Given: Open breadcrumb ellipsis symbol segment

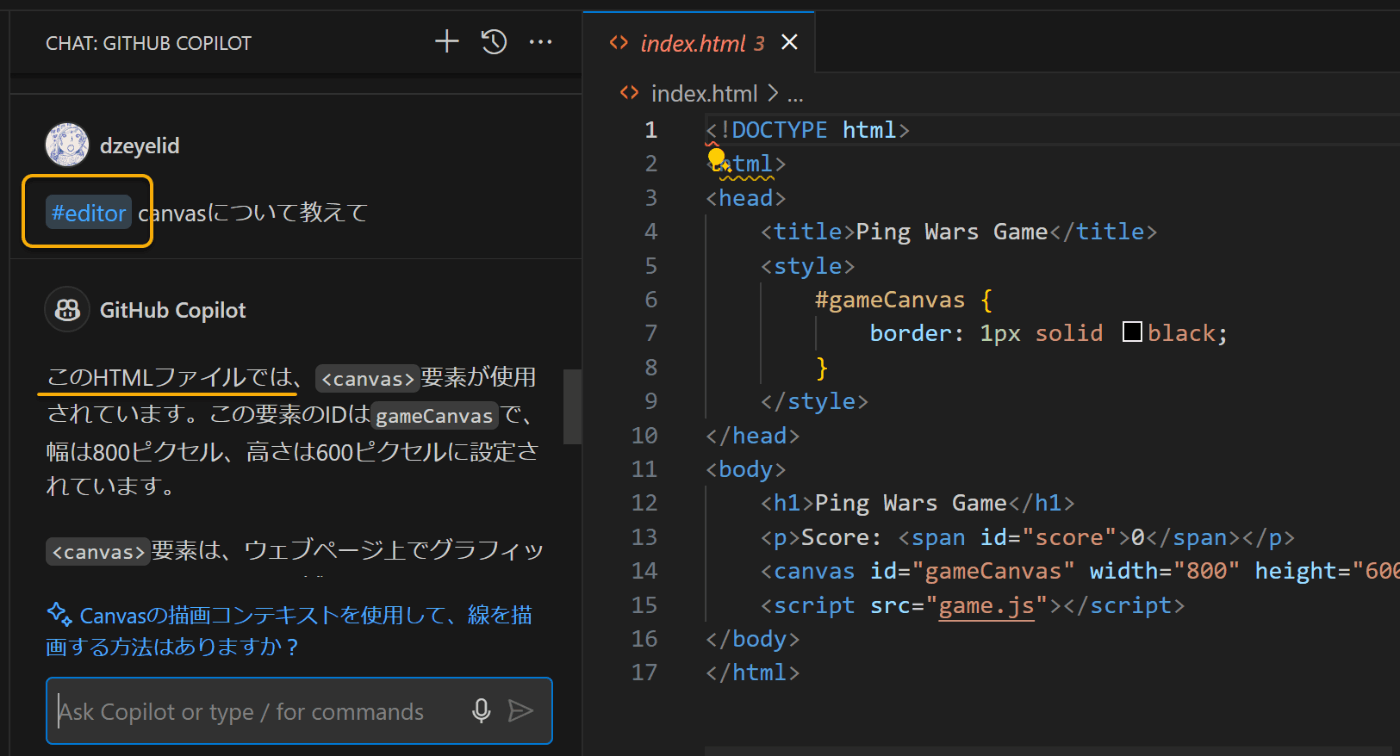Looking at the screenshot, I should [795, 96].
